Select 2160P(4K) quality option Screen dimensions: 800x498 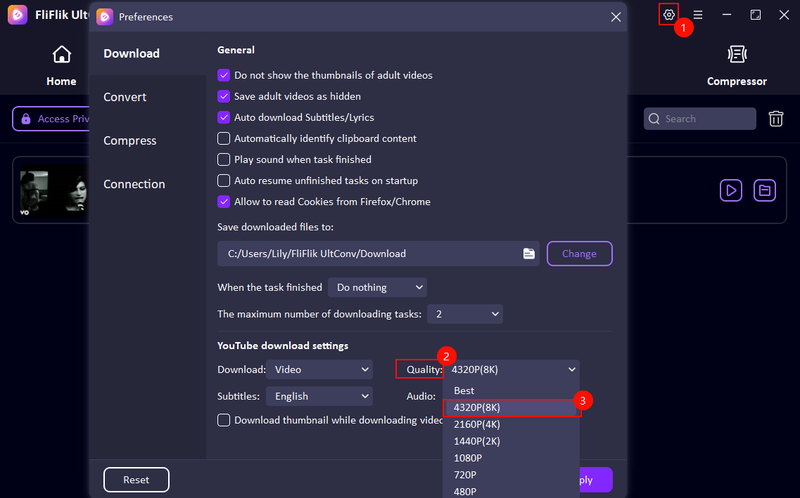(512, 425)
